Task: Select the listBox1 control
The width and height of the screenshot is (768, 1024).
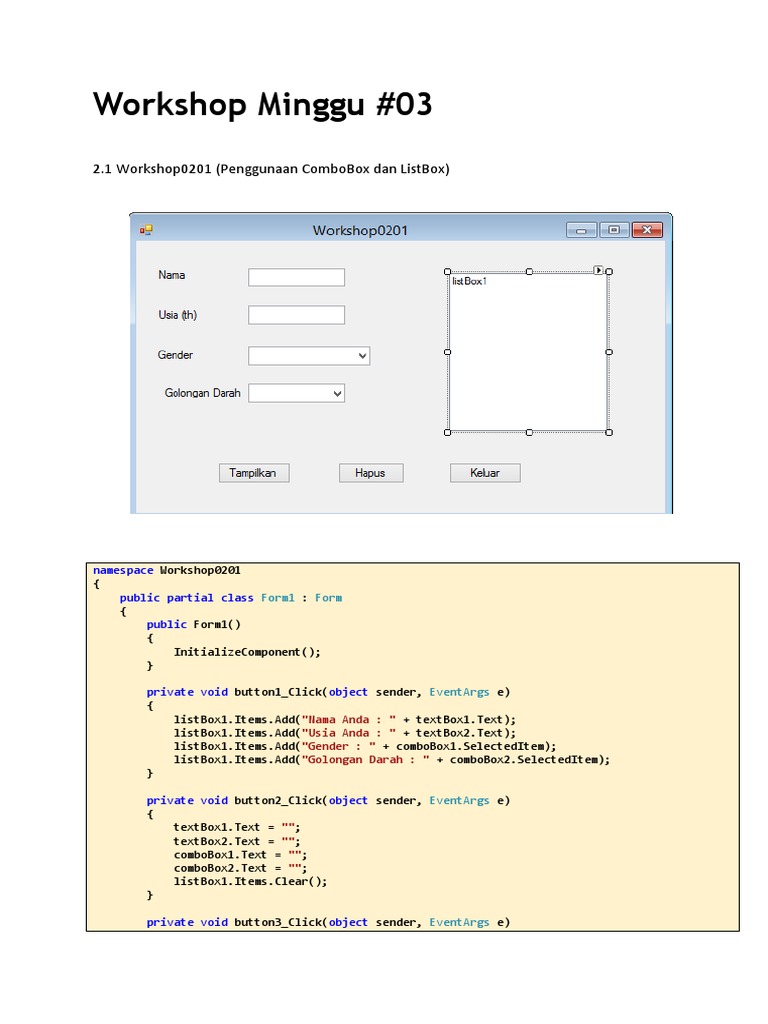Action: tap(528, 352)
